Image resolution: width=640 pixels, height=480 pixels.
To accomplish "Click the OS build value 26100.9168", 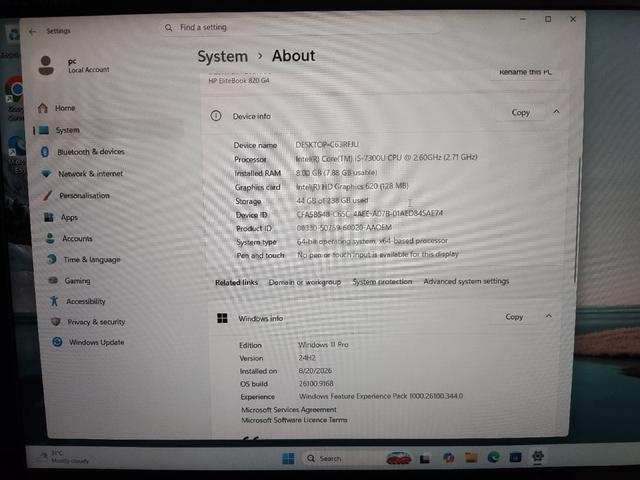I will pos(316,384).
